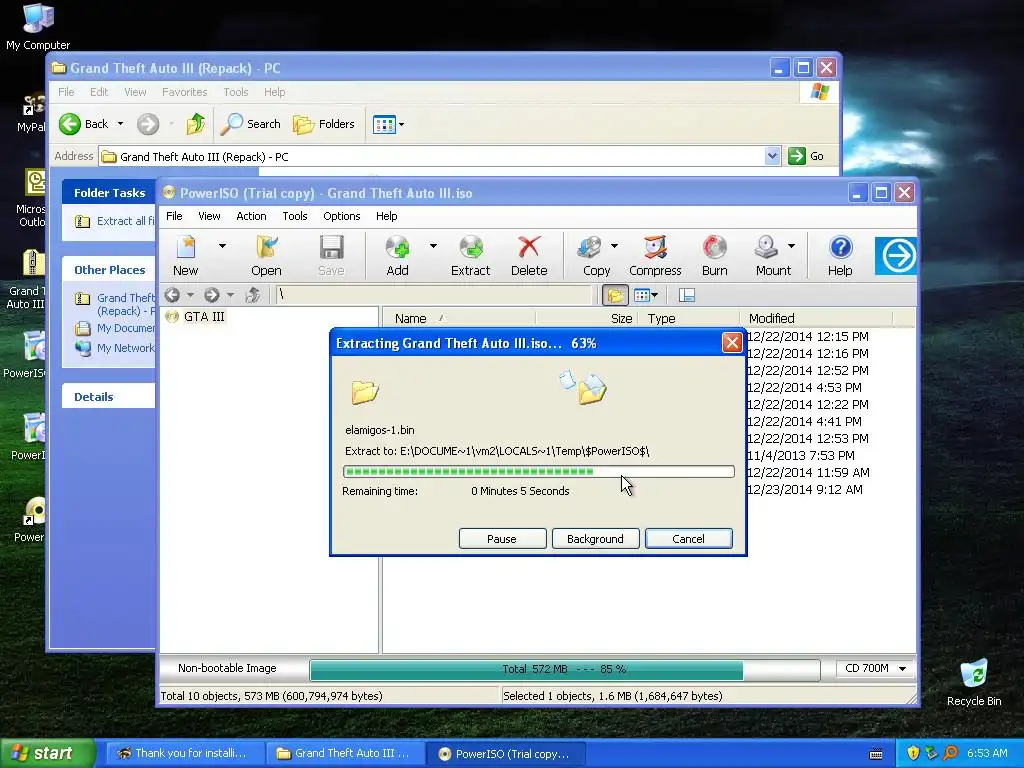Close the extracting dialog with X

click(732, 343)
